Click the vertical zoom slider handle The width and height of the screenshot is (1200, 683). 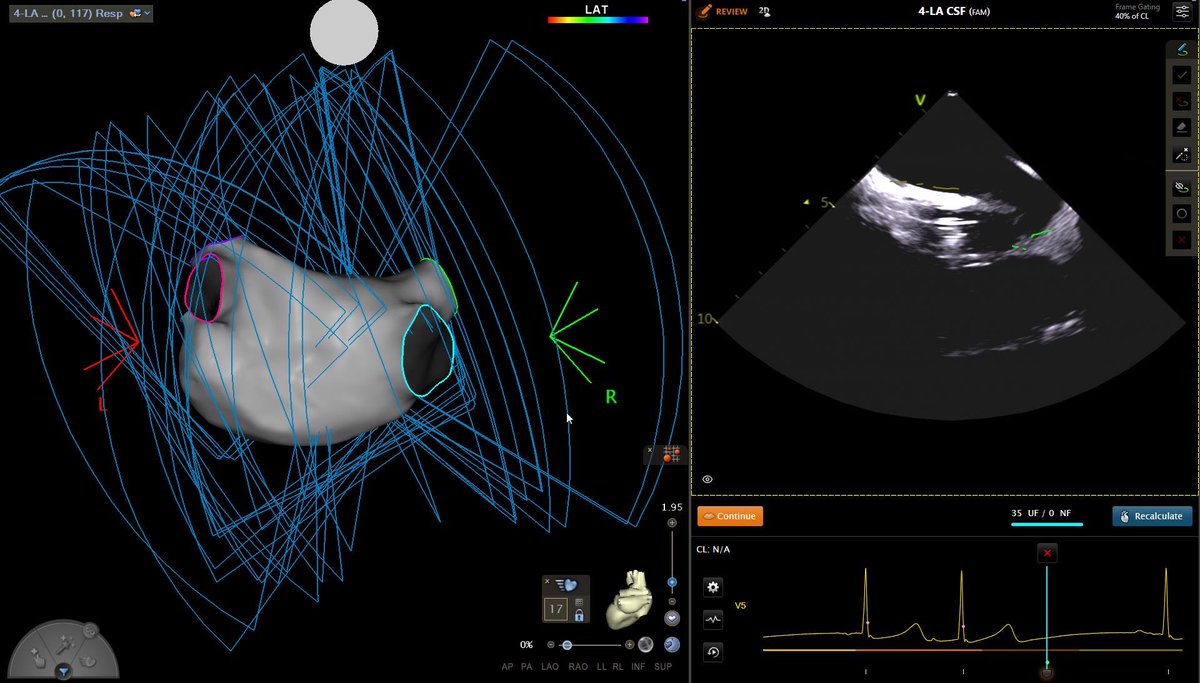(672, 582)
